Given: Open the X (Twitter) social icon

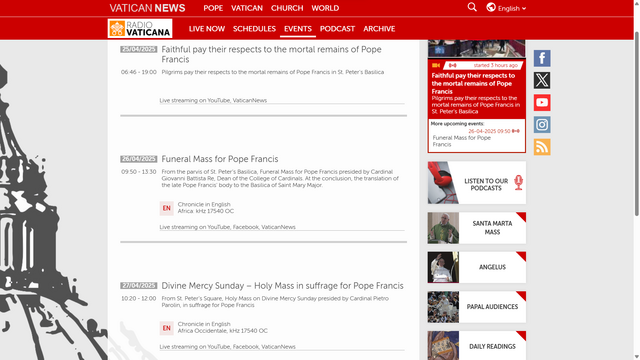Looking at the screenshot, I should [542, 80].
